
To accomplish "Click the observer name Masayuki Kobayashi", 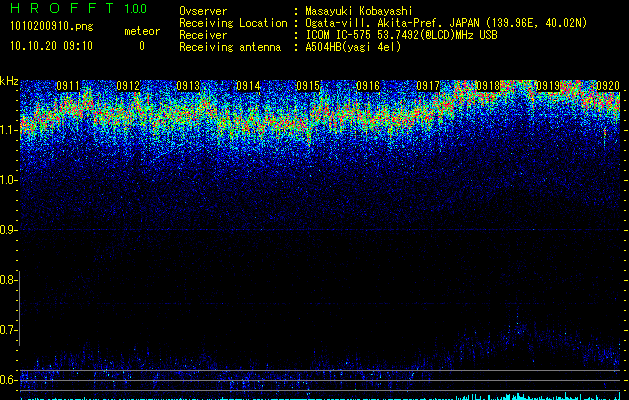I will pyautogui.click(x=358, y=11).
